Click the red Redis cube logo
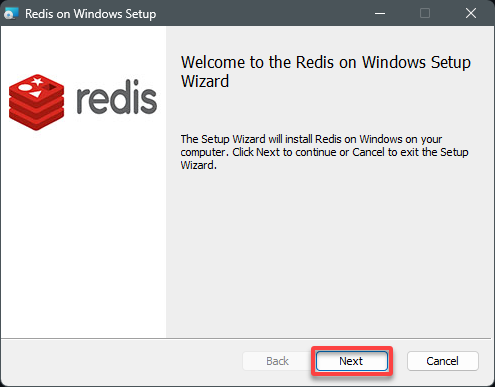The image size is (495, 387). click(36, 102)
